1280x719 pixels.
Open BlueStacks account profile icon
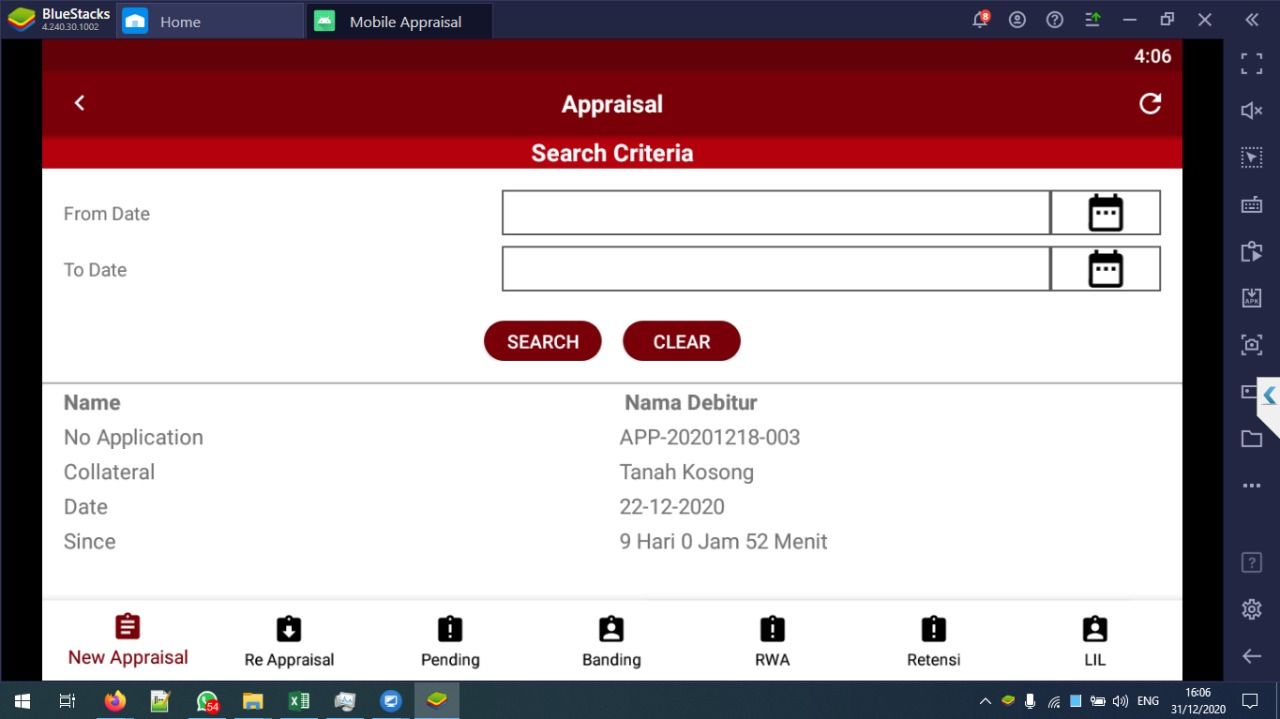(1017, 20)
